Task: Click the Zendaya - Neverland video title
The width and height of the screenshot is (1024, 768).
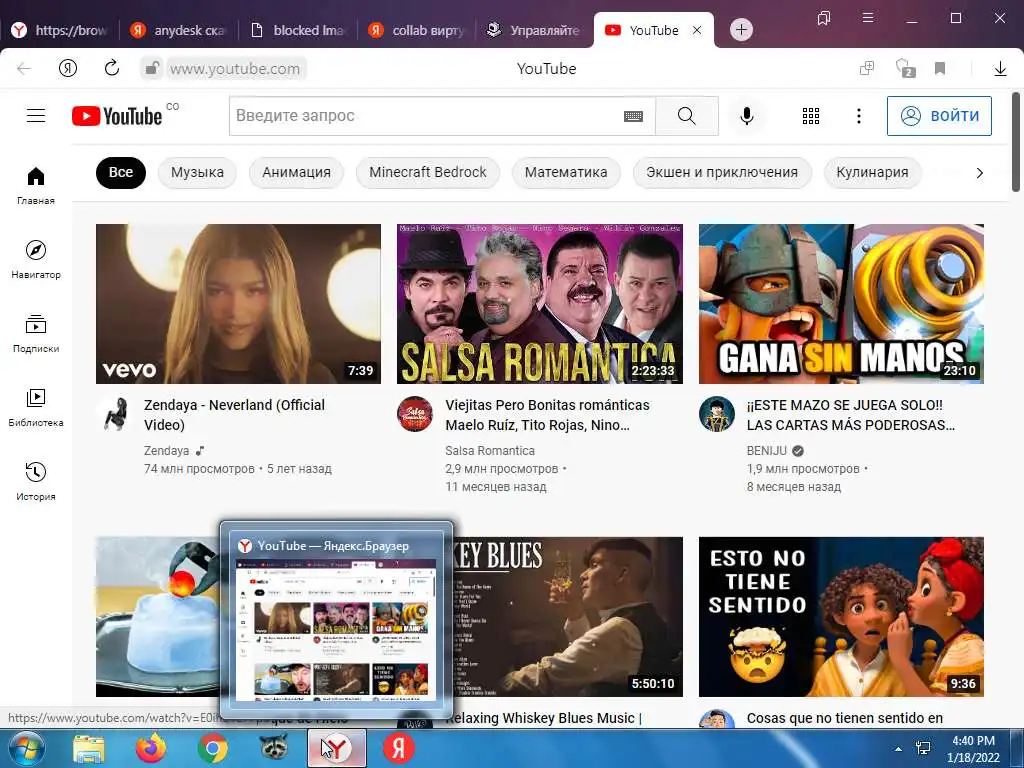Action: point(234,415)
